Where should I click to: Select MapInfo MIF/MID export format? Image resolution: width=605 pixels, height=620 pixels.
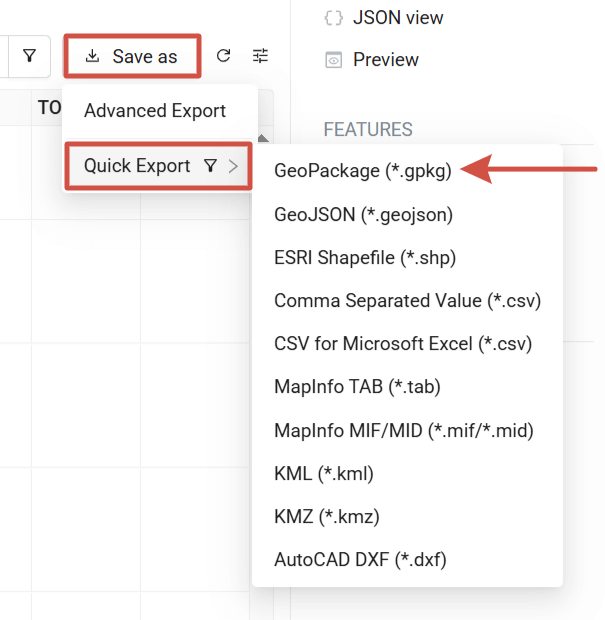pos(403,430)
